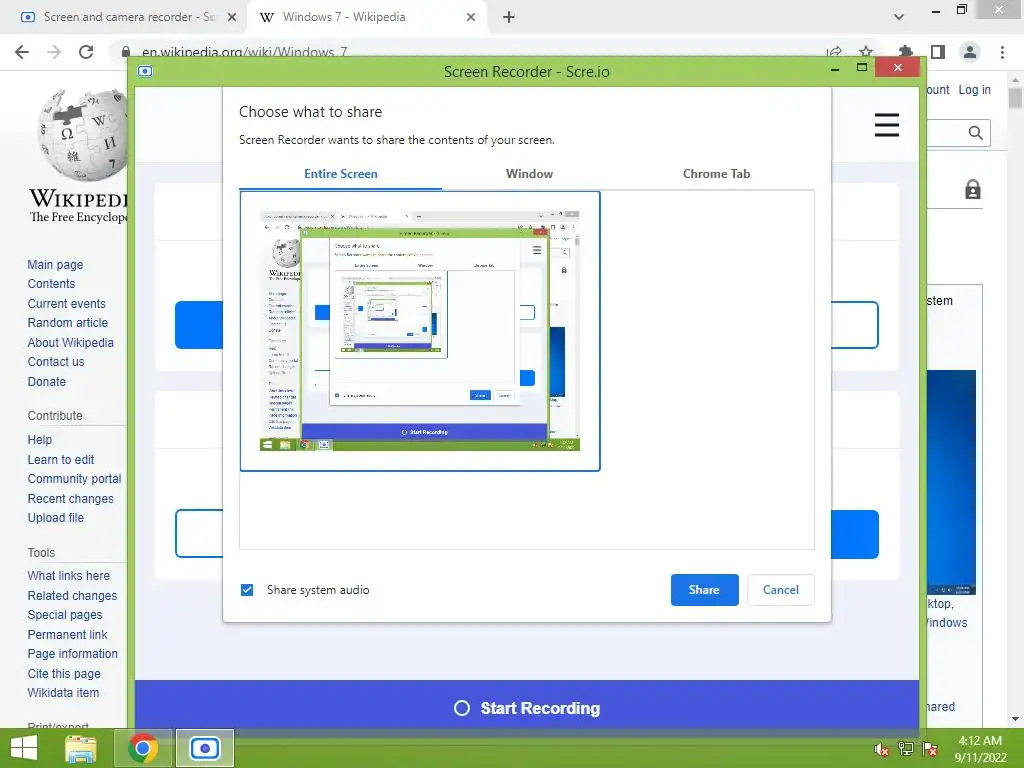This screenshot has width=1024, height=768.
Task: Open Wikipedia Contents link
Action: (51, 283)
